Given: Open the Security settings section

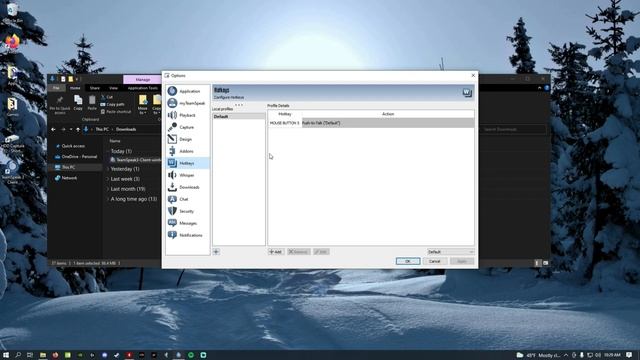Looking at the screenshot, I should 188,211.
